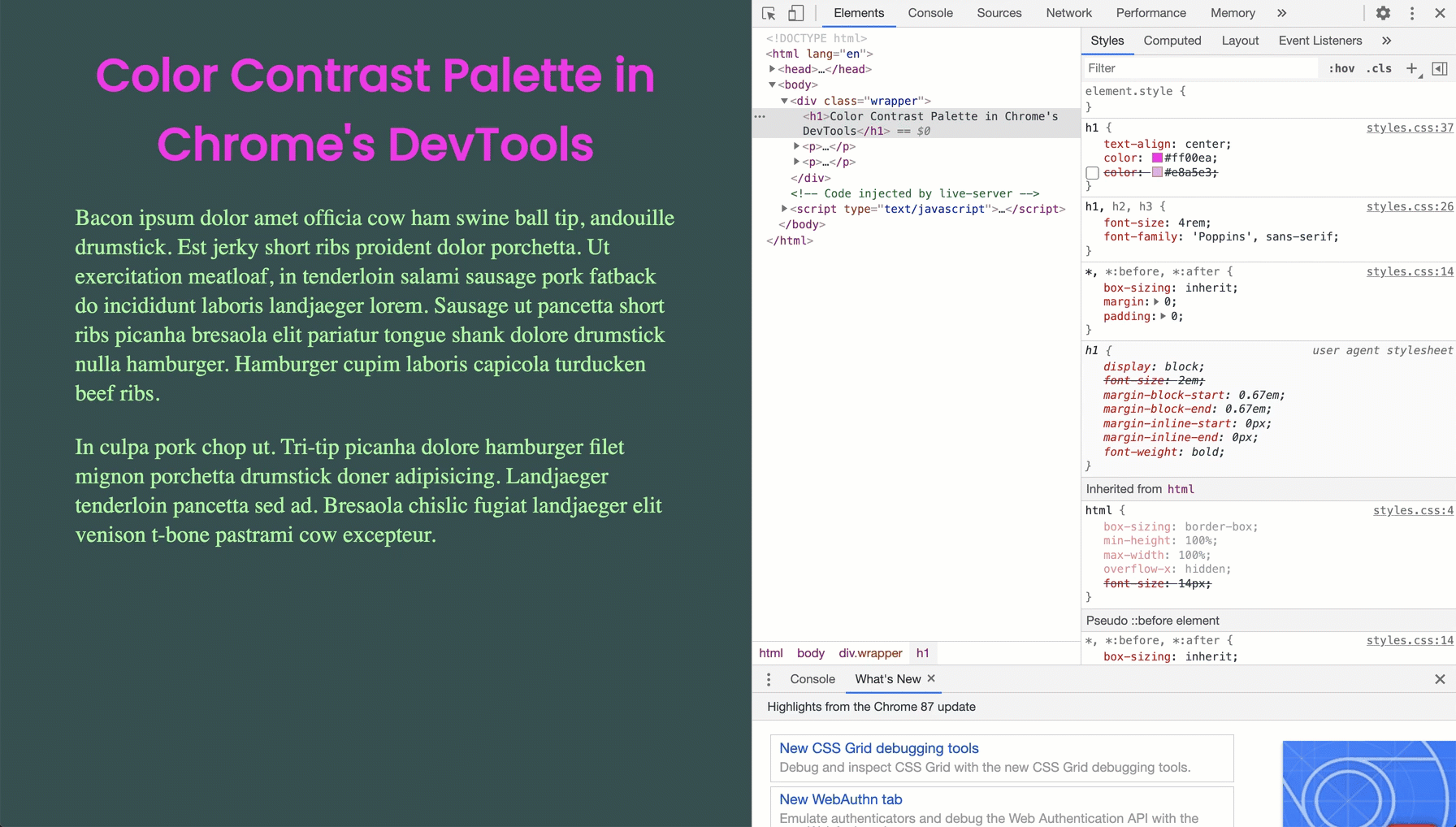
Task: Open New CSS Grid debugging tools link
Action: (x=878, y=748)
